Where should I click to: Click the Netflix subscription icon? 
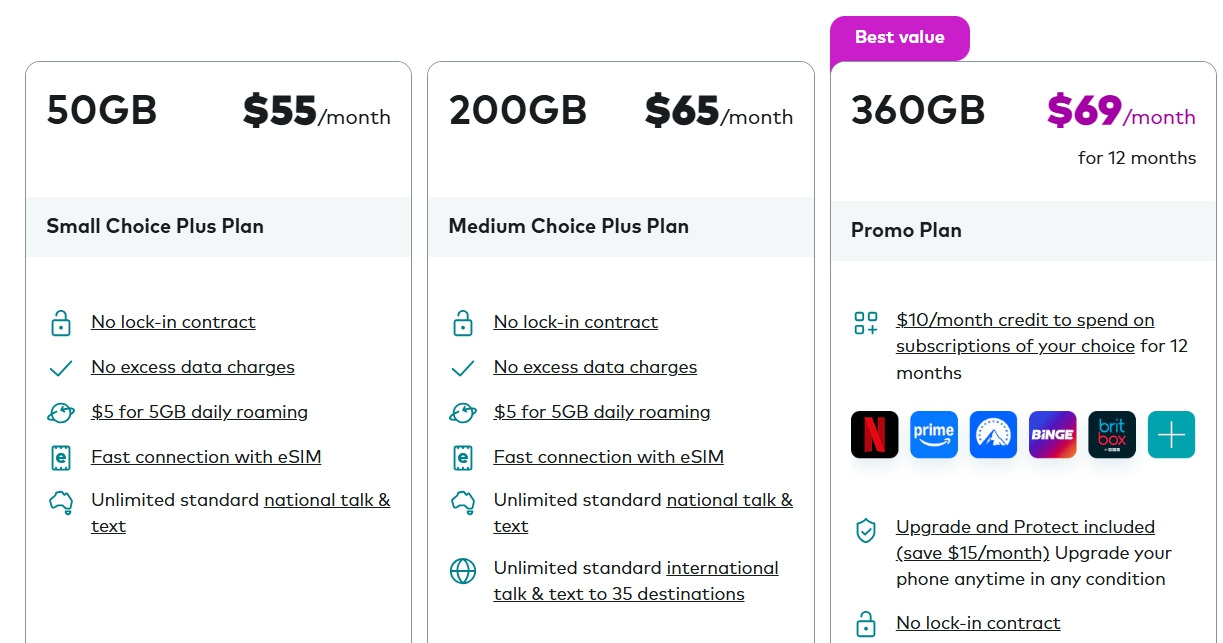pyautogui.click(x=874, y=435)
